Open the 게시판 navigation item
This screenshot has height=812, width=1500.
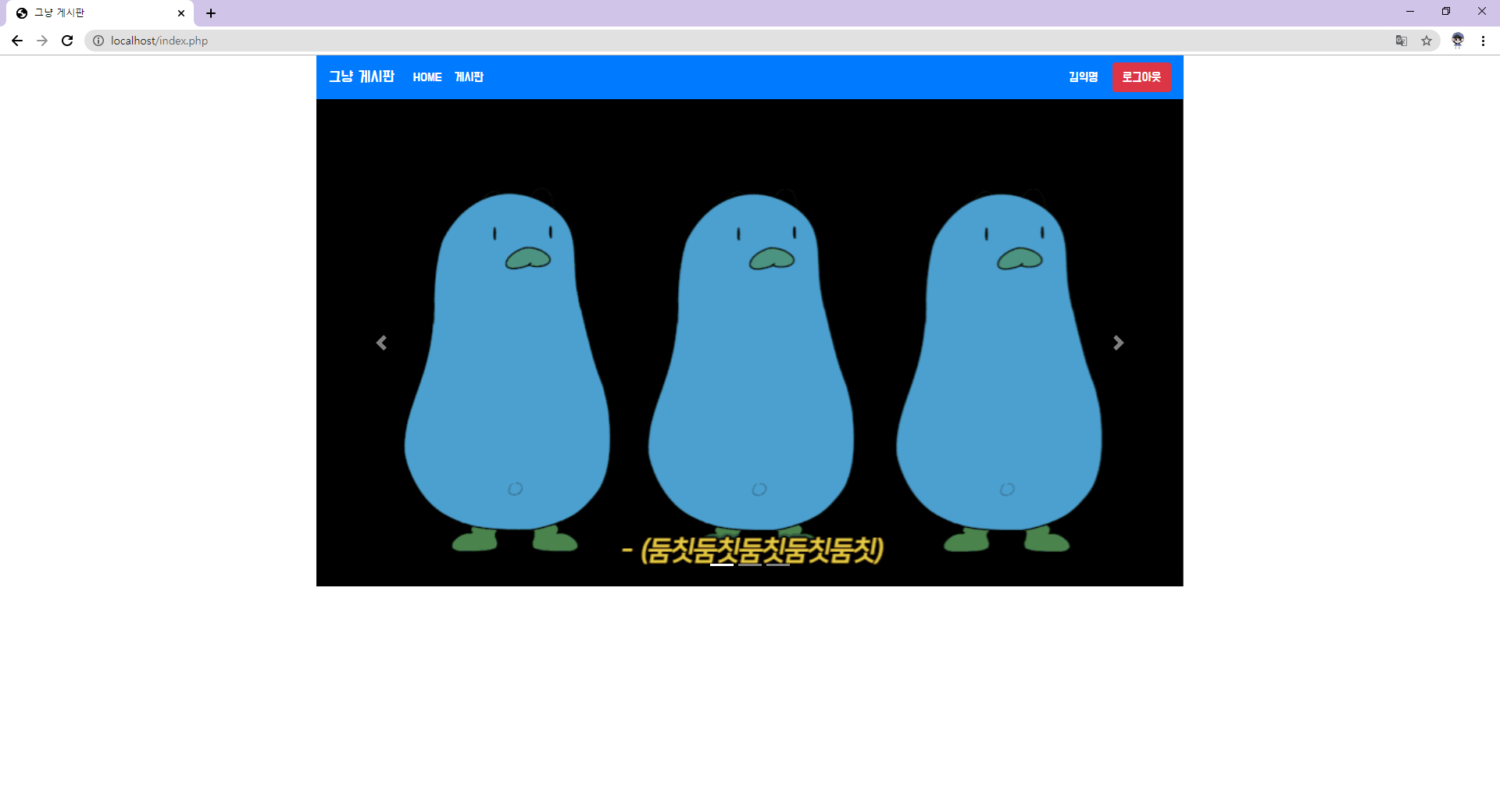[x=469, y=77]
